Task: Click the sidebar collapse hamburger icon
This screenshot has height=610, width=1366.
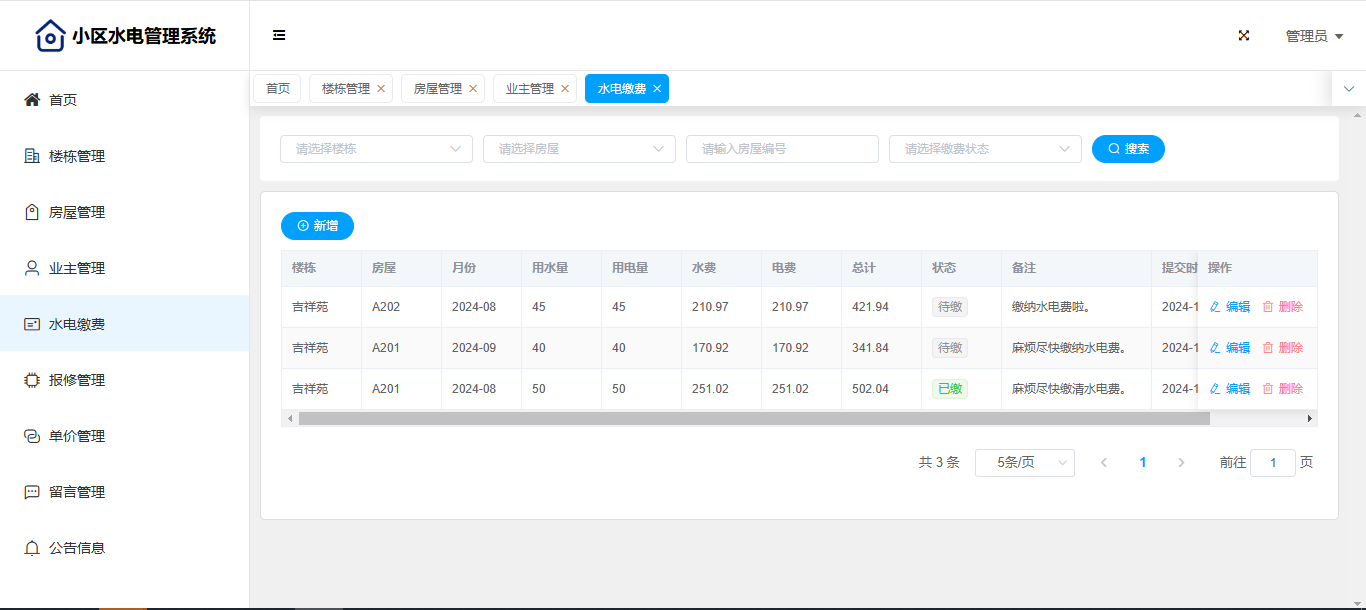Action: pyautogui.click(x=279, y=35)
